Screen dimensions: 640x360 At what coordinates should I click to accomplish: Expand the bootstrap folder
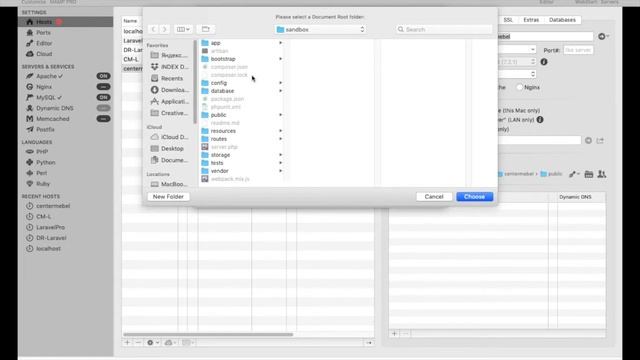(280, 59)
